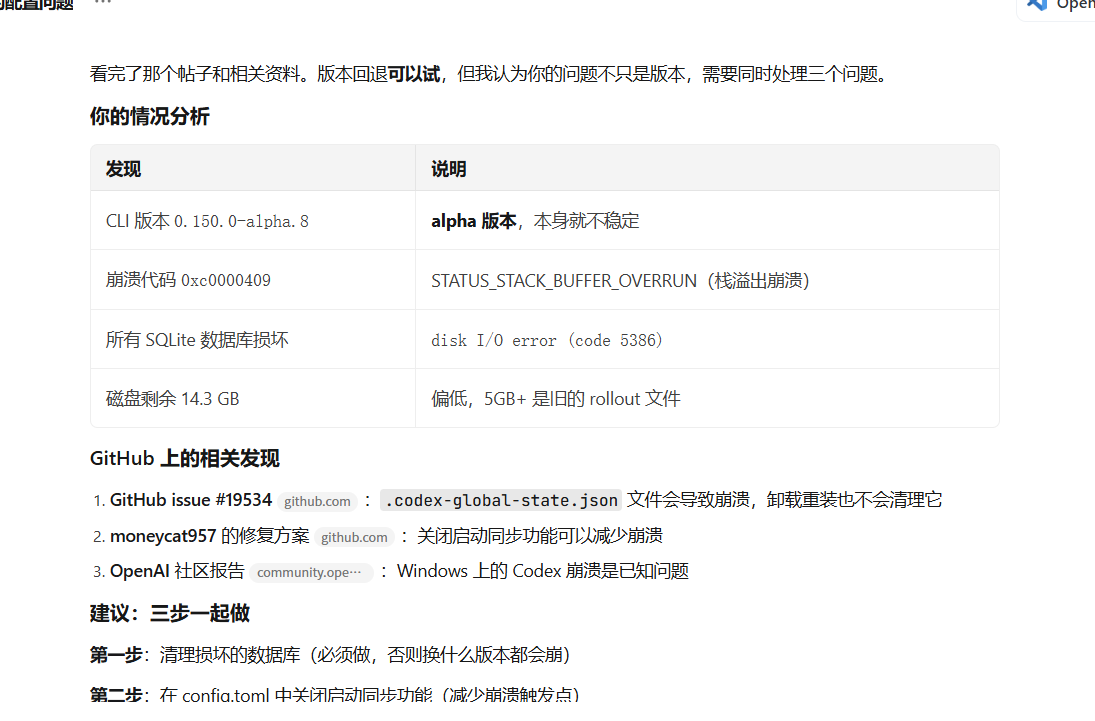Click the VS Code Open button

coord(1057,6)
